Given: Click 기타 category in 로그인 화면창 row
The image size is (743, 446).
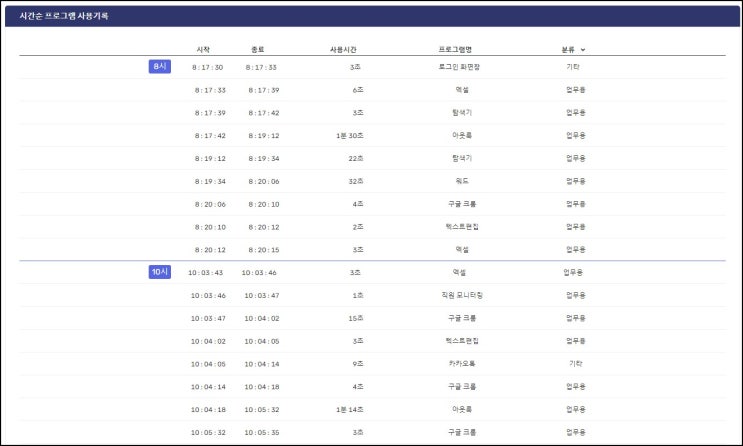Looking at the screenshot, I should pyautogui.click(x=573, y=67).
